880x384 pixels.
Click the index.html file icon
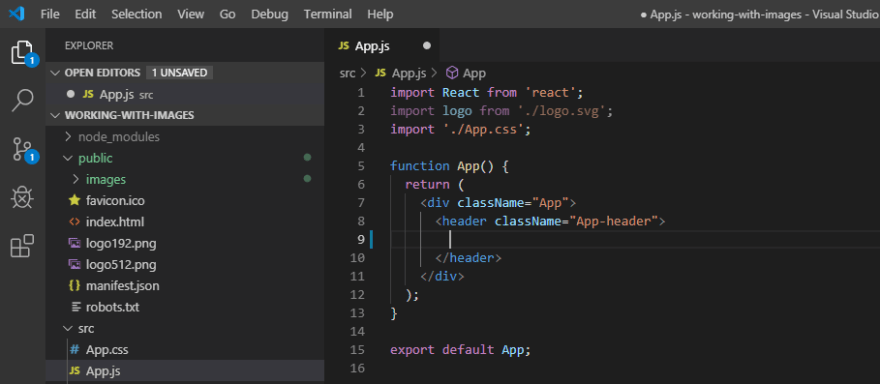point(74,222)
